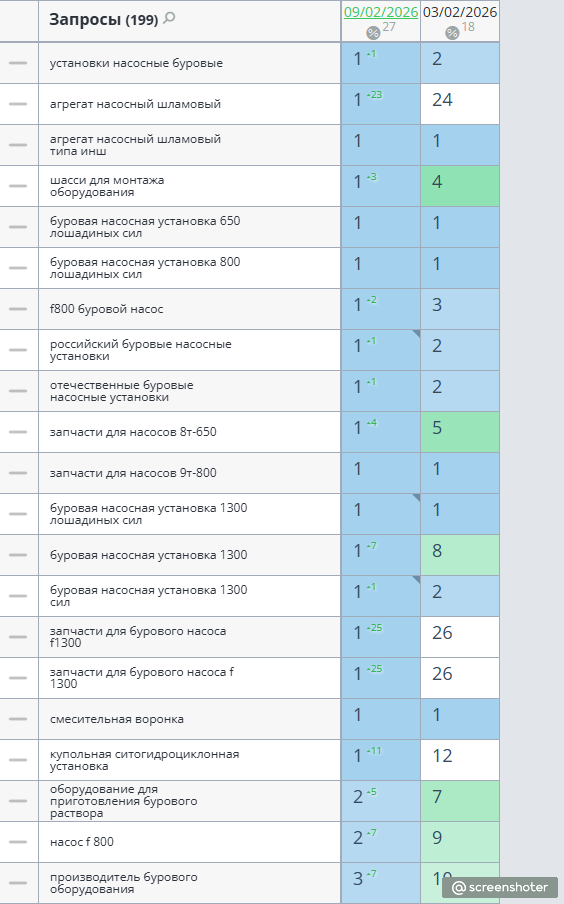The height and width of the screenshot is (904, 564).
Task: Click the dash handle for 'смесительная воронка'
Action: [18, 719]
